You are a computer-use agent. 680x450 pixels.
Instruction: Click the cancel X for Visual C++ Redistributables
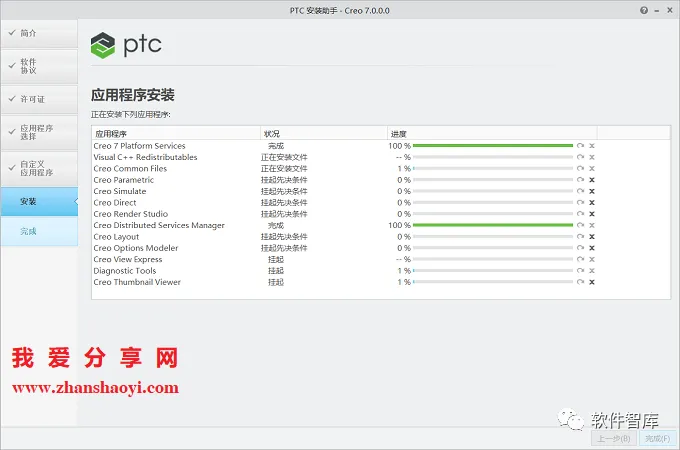[x=592, y=157]
